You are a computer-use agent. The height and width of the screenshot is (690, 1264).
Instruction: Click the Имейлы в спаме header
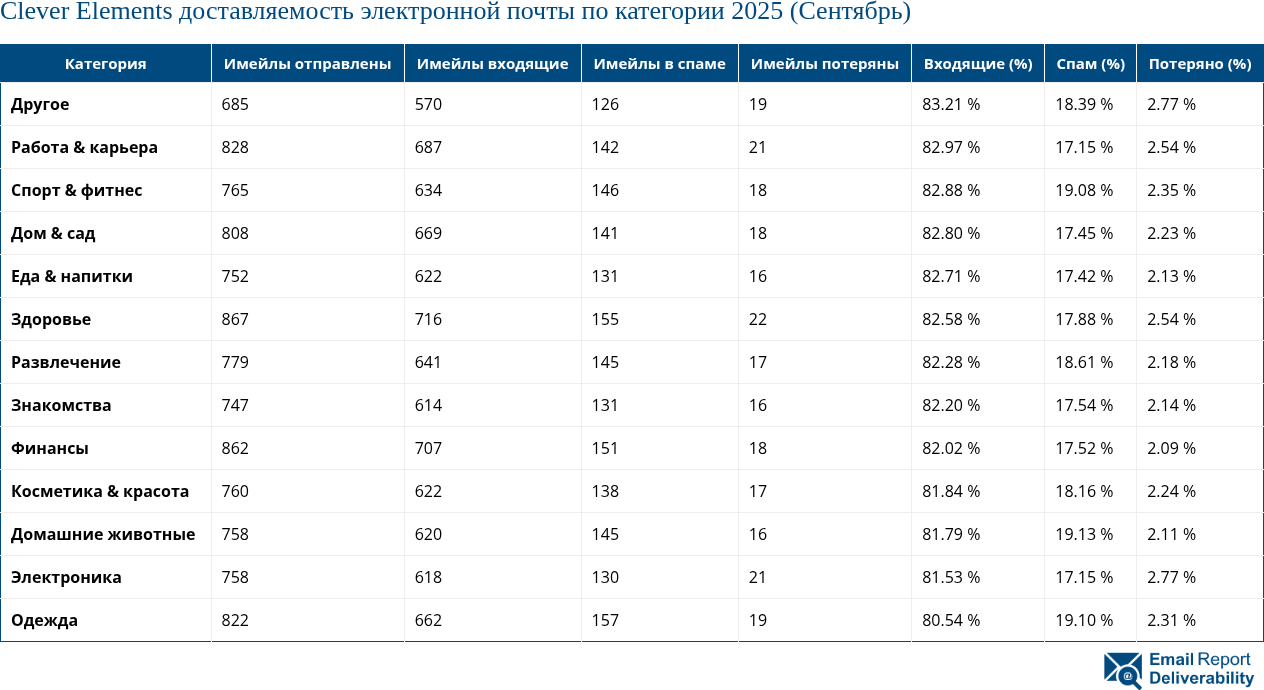[x=659, y=64]
